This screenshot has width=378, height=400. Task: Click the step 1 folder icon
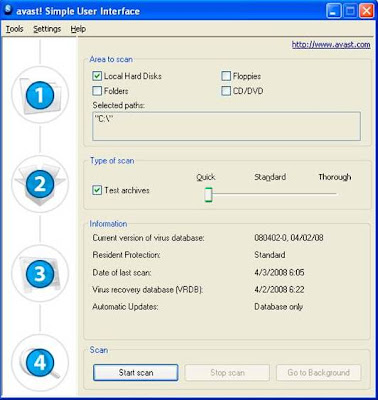tap(40, 95)
